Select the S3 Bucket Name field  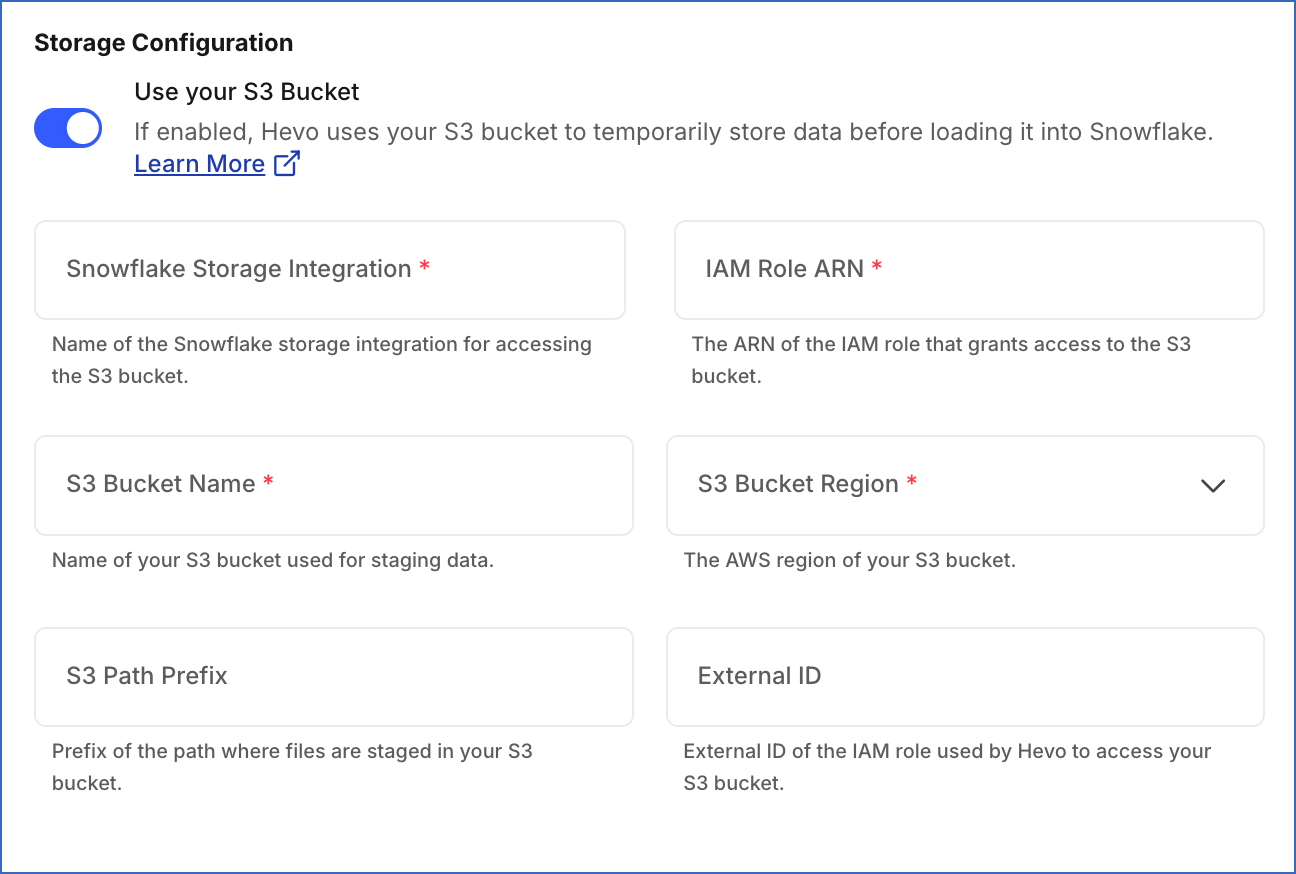[334, 485]
